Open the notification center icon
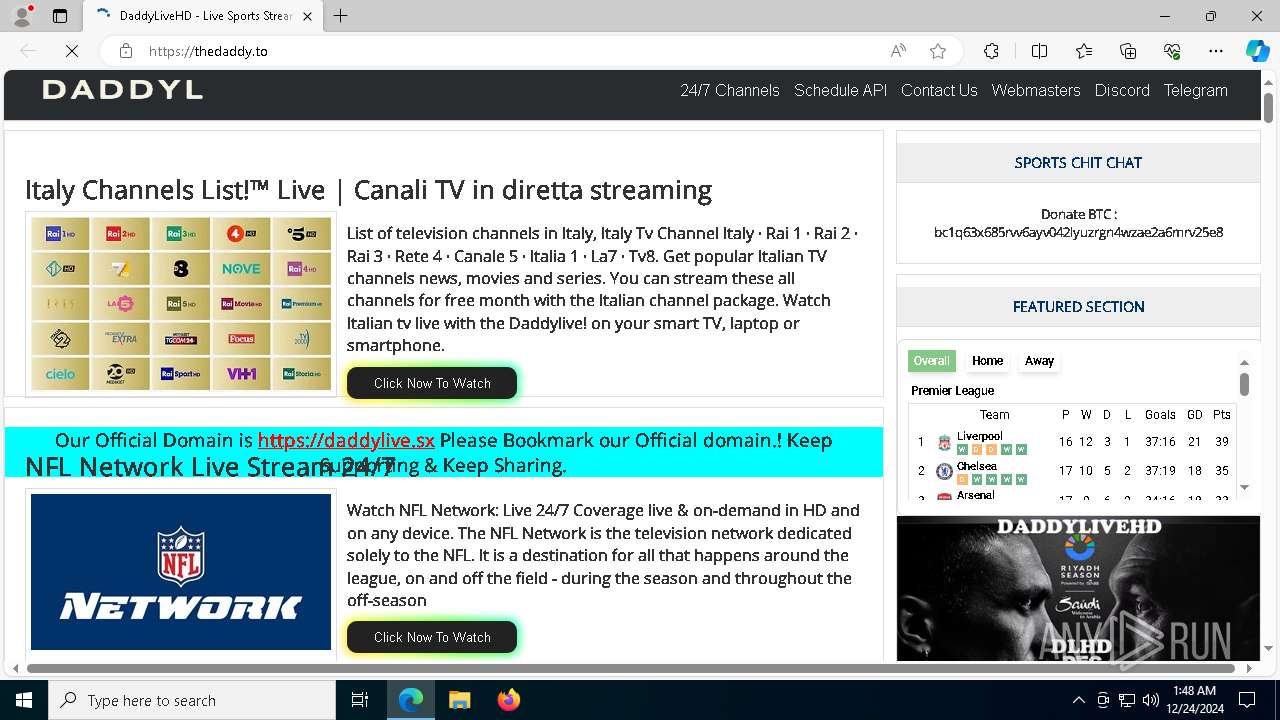The width and height of the screenshot is (1280, 720). 1247,700
